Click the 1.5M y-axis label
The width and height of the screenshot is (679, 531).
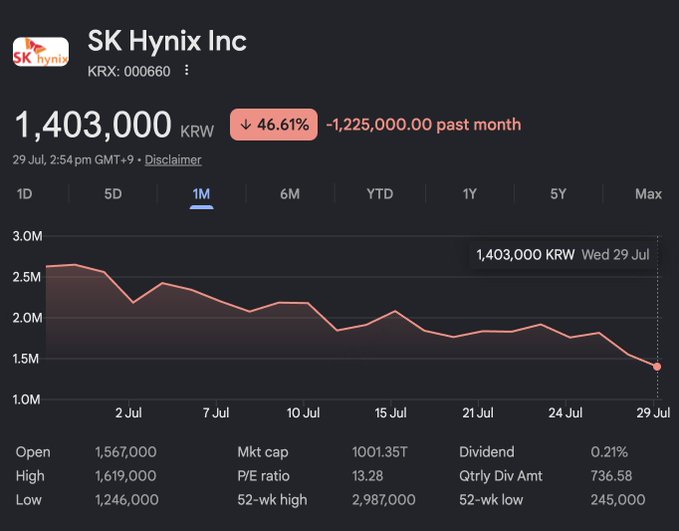coord(26,359)
